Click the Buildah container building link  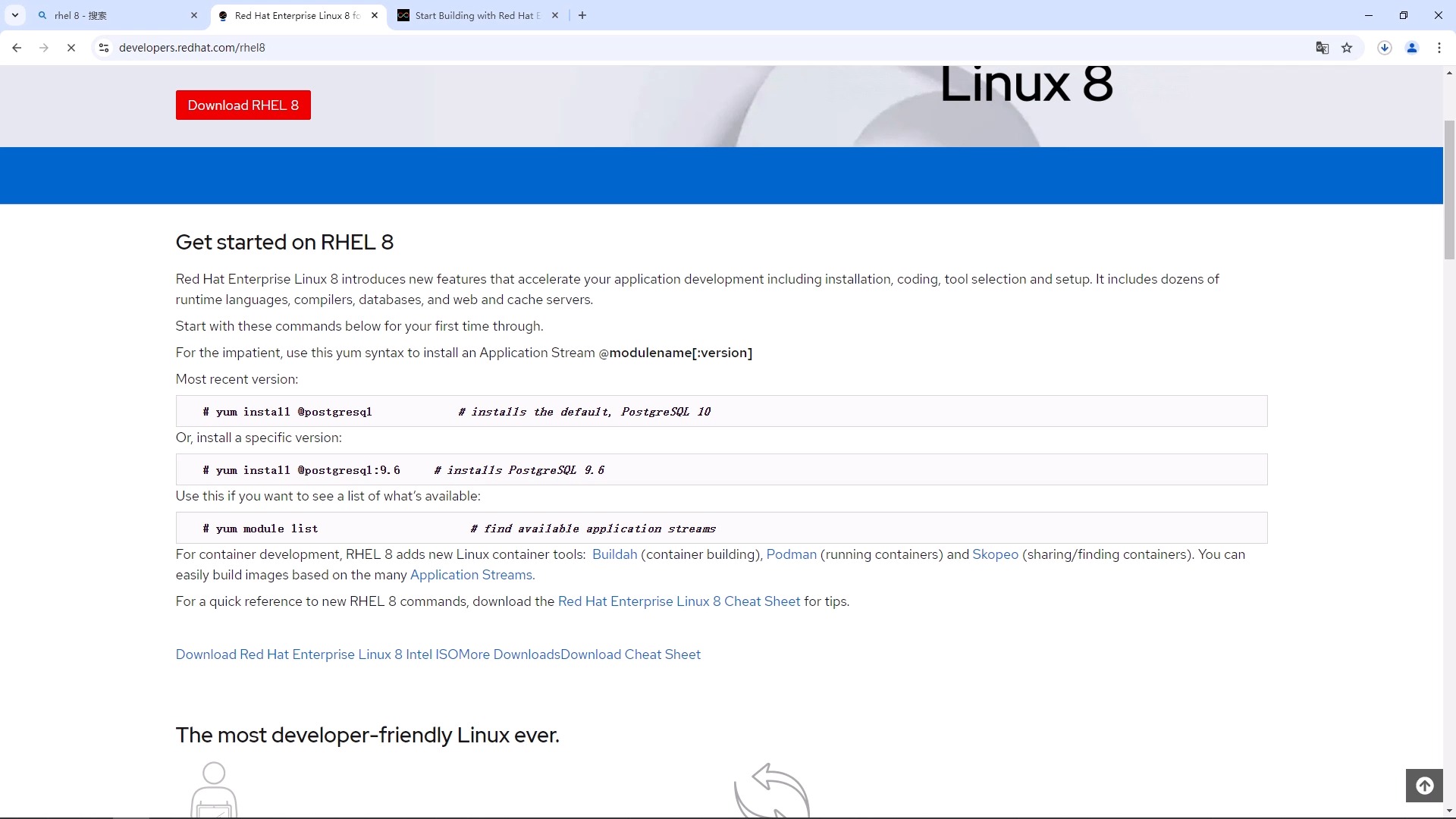[x=614, y=554]
